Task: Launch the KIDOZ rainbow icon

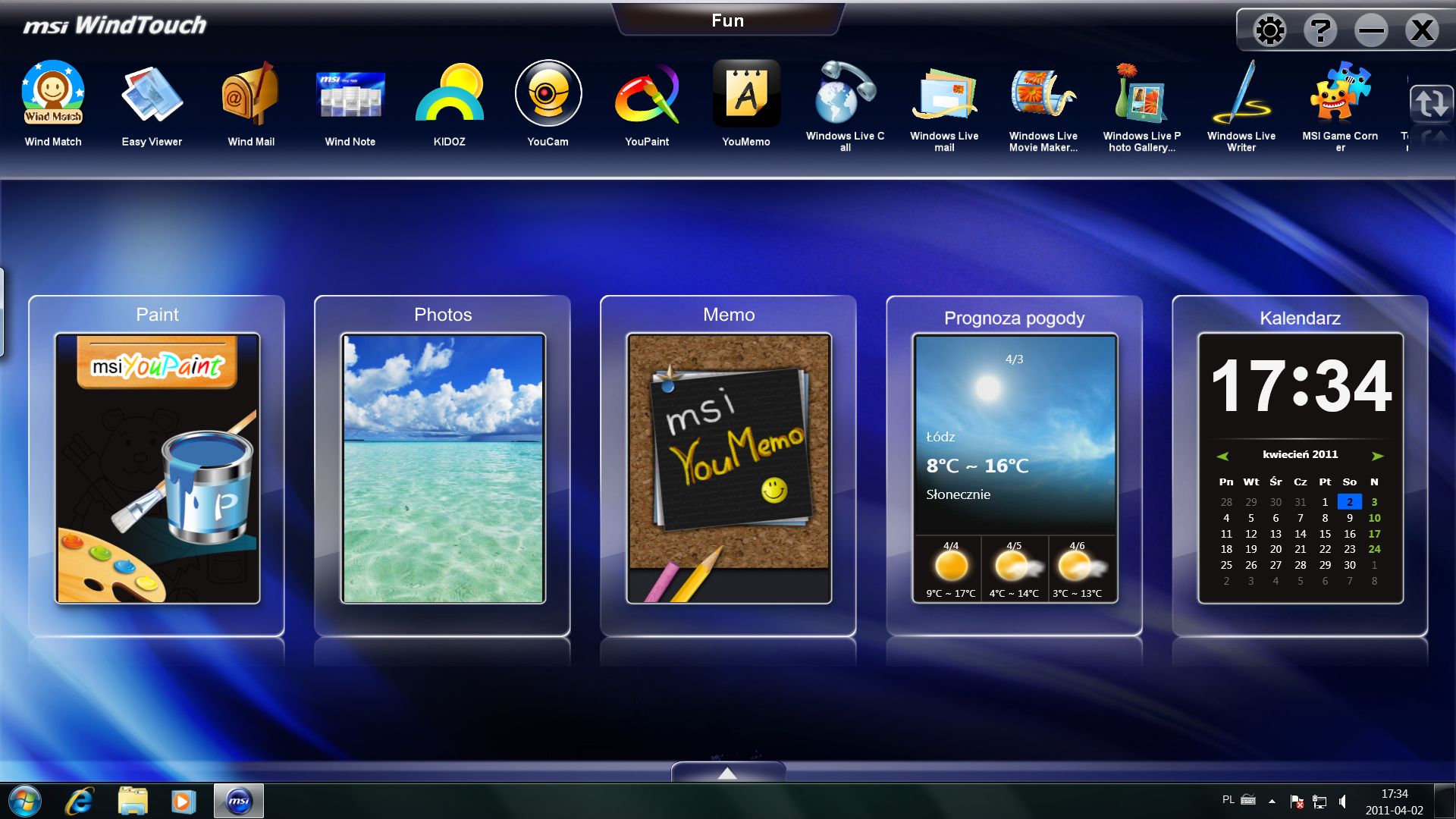Action: coord(449,95)
